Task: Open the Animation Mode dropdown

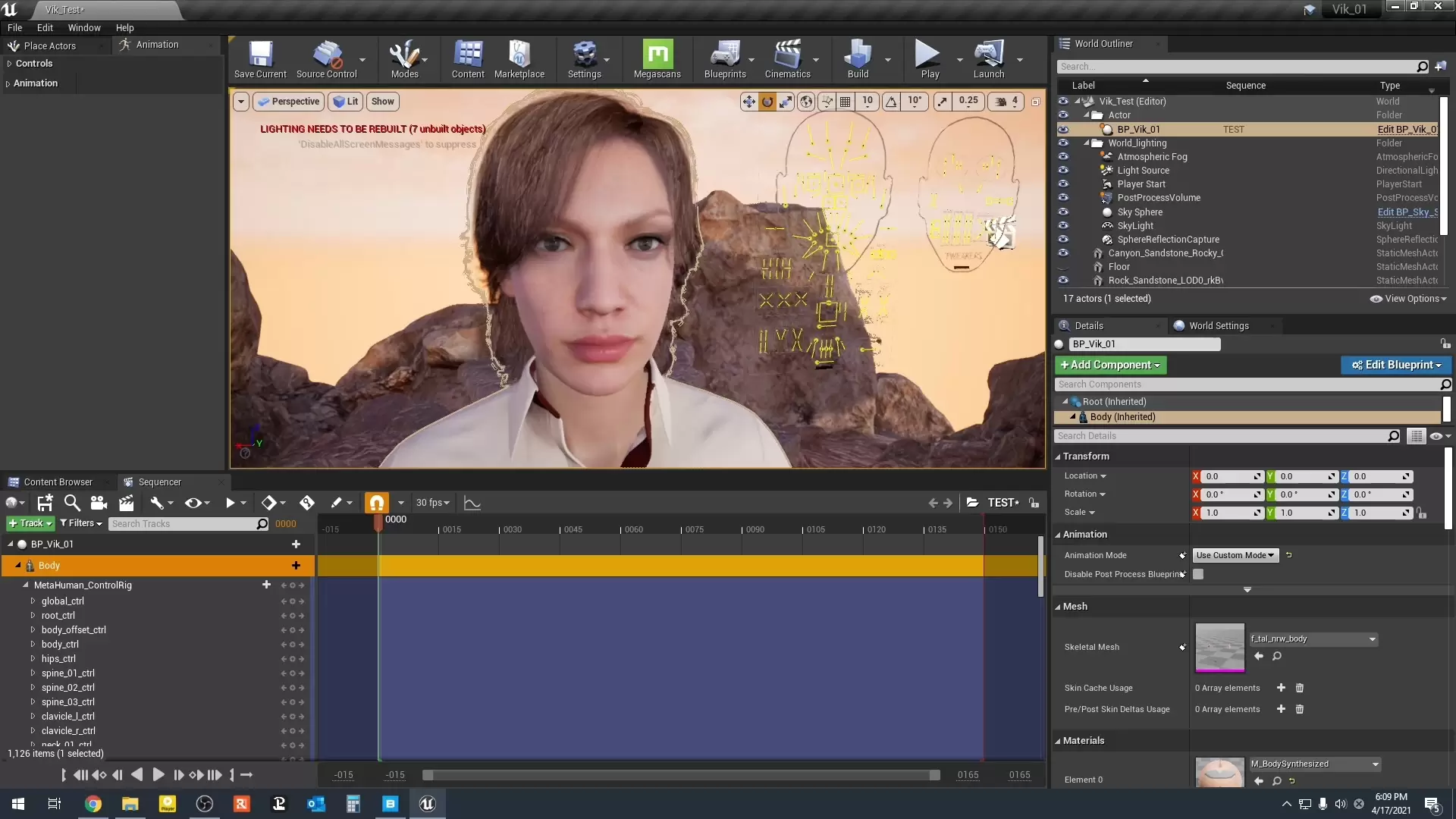Action: 1235,555
